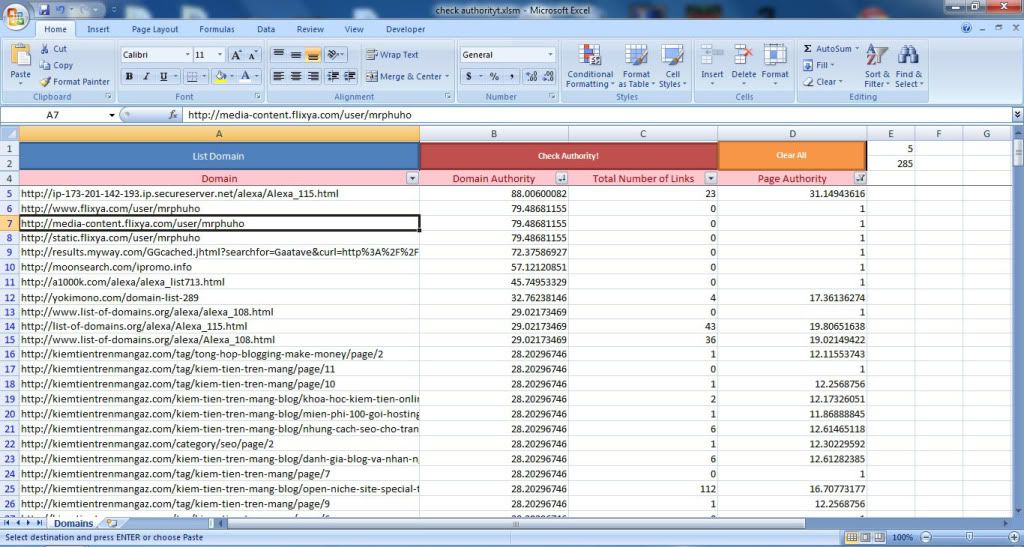Toggle Underline formatting
The height and width of the screenshot is (547, 1024).
[163, 76]
